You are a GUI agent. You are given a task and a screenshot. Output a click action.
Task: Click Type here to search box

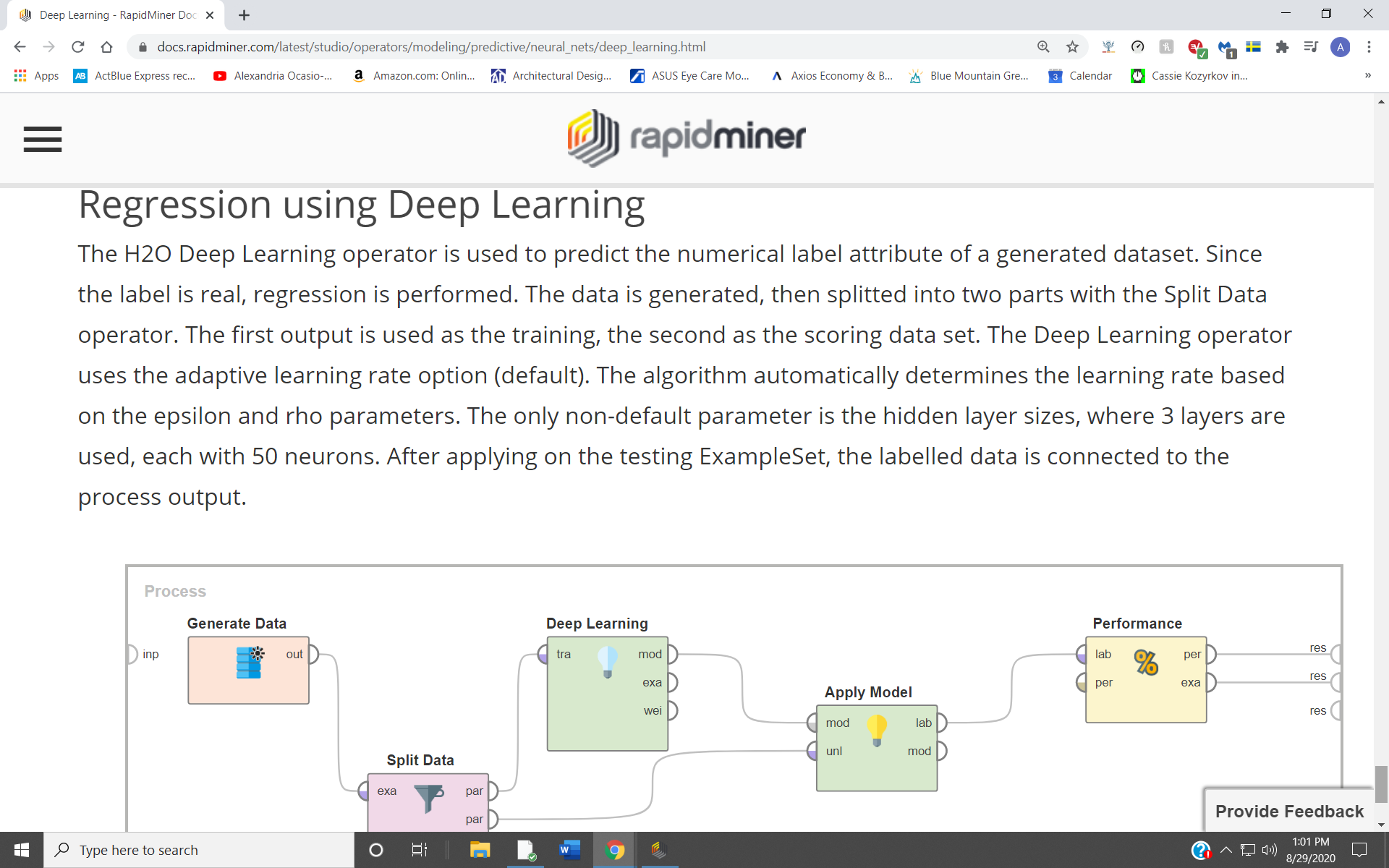point(199,850)
